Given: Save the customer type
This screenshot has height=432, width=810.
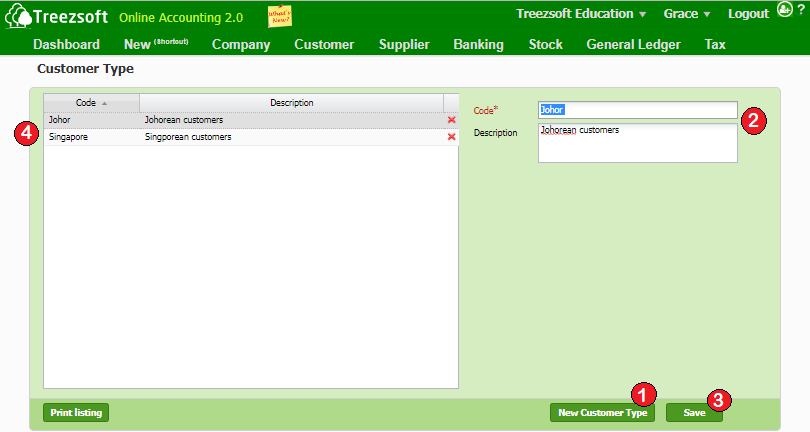Looking at the screenshot, I should (693, 413).
